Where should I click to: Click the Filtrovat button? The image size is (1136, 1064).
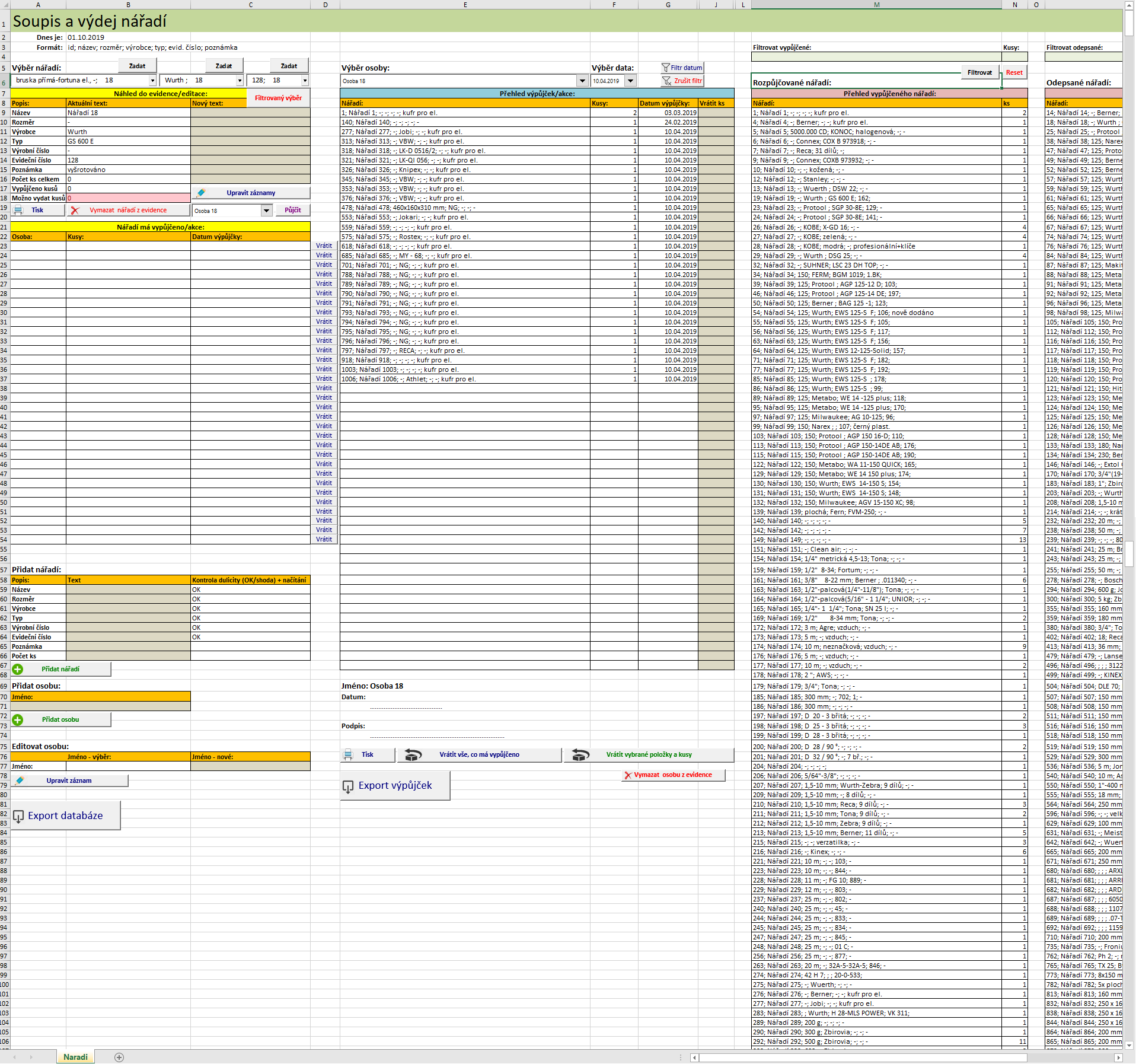tap(979, 72)
